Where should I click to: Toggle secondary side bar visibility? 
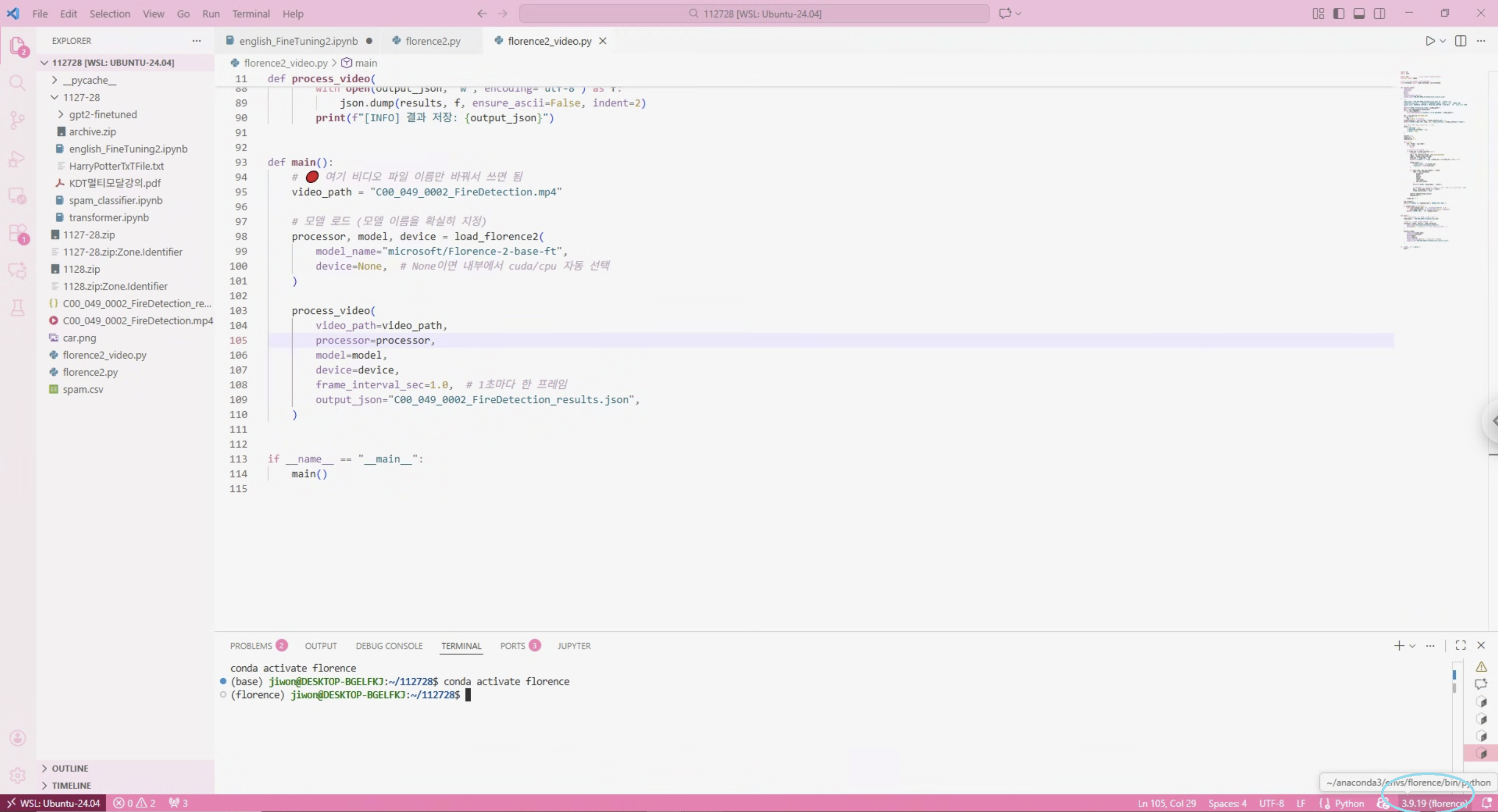[1379, 14]
